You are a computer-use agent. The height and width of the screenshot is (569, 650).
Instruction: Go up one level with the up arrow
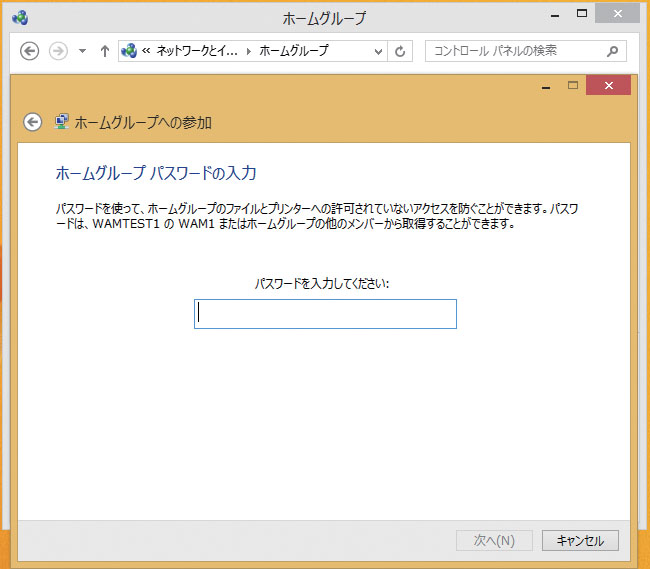105,51
